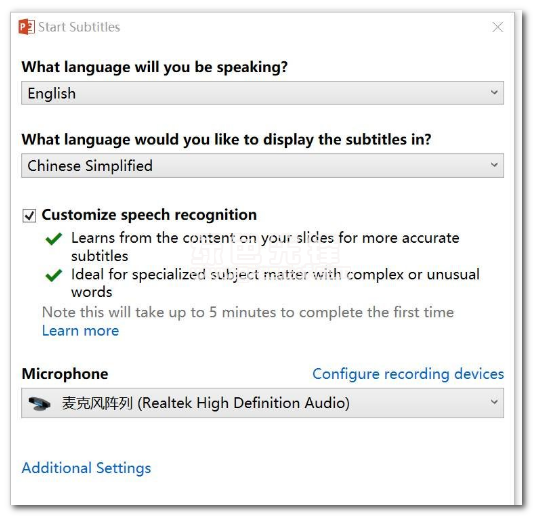Viewport: 533px width, 516px height.
Task: Click the chevron beside Chinese Simplified
Action: click(x=494, y=165)
